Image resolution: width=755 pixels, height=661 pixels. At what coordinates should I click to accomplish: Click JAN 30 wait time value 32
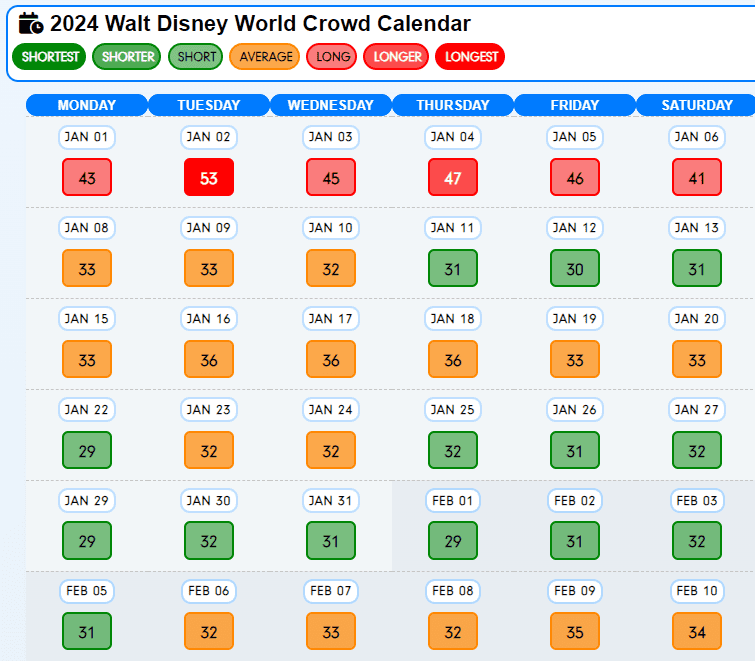(x=209, y=541)
